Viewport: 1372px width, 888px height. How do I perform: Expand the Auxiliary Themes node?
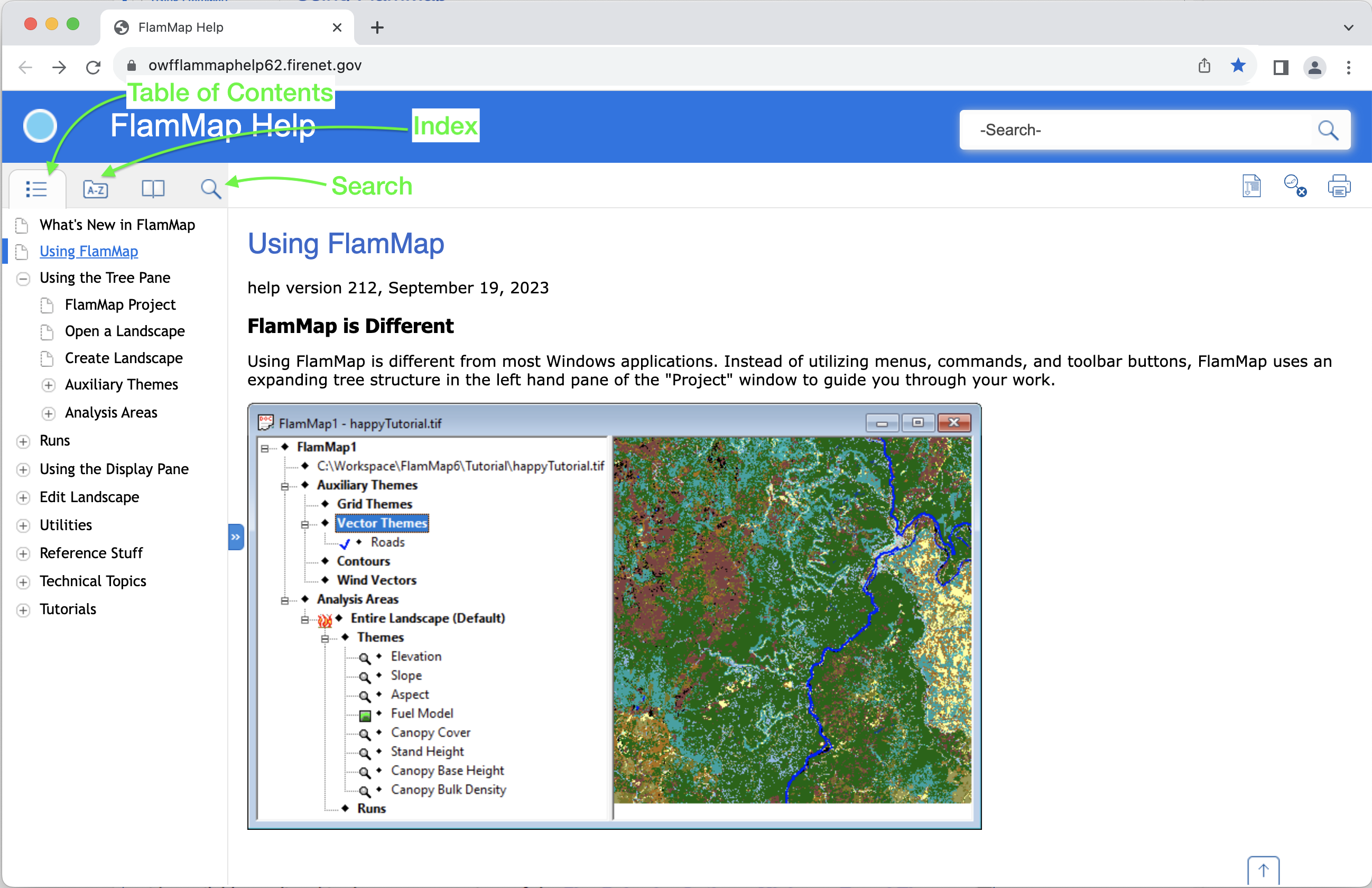pos(49,385)
